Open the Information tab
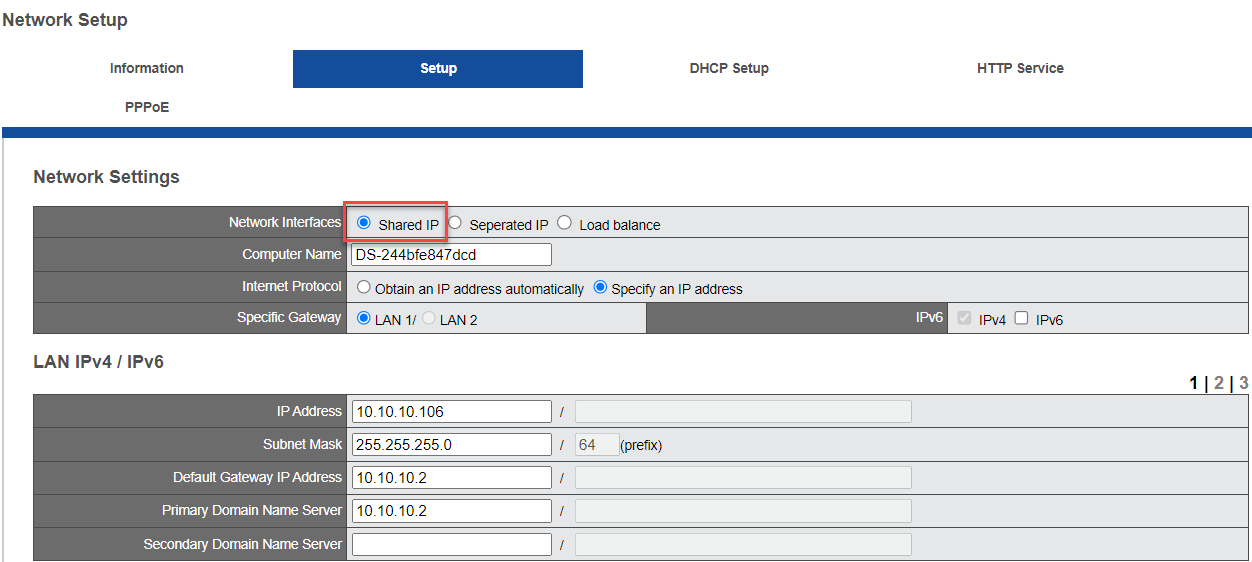 pyautogui.click(x=146, y=69)
